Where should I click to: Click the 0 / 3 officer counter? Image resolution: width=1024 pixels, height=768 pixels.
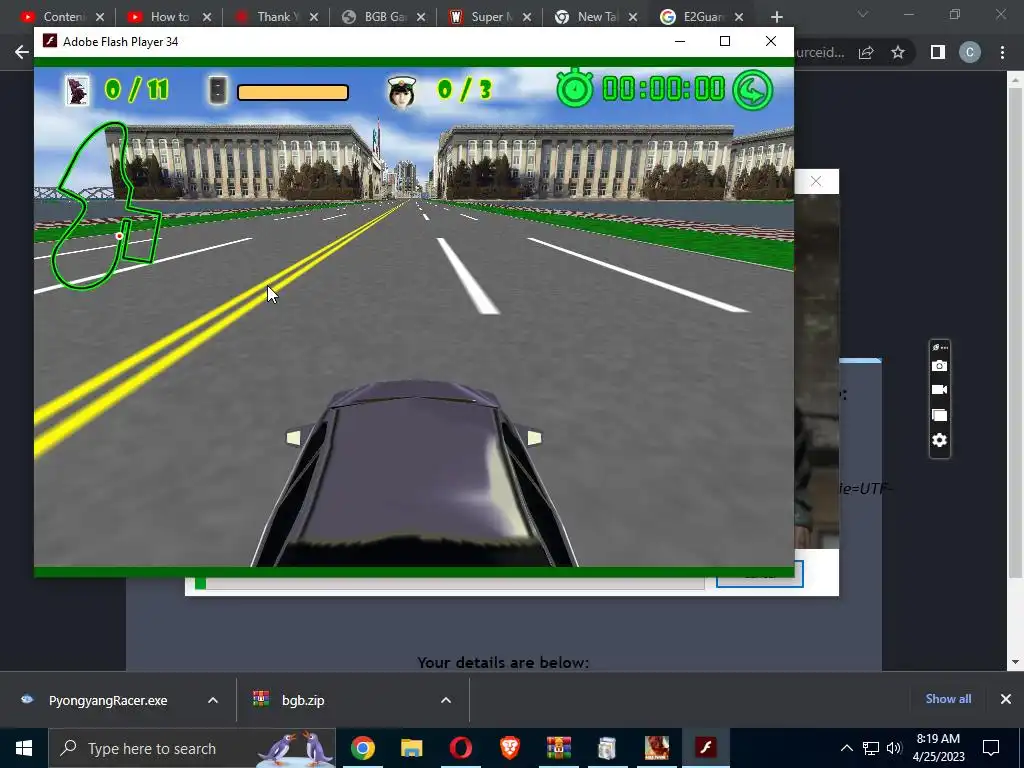[x=464, y=89]
